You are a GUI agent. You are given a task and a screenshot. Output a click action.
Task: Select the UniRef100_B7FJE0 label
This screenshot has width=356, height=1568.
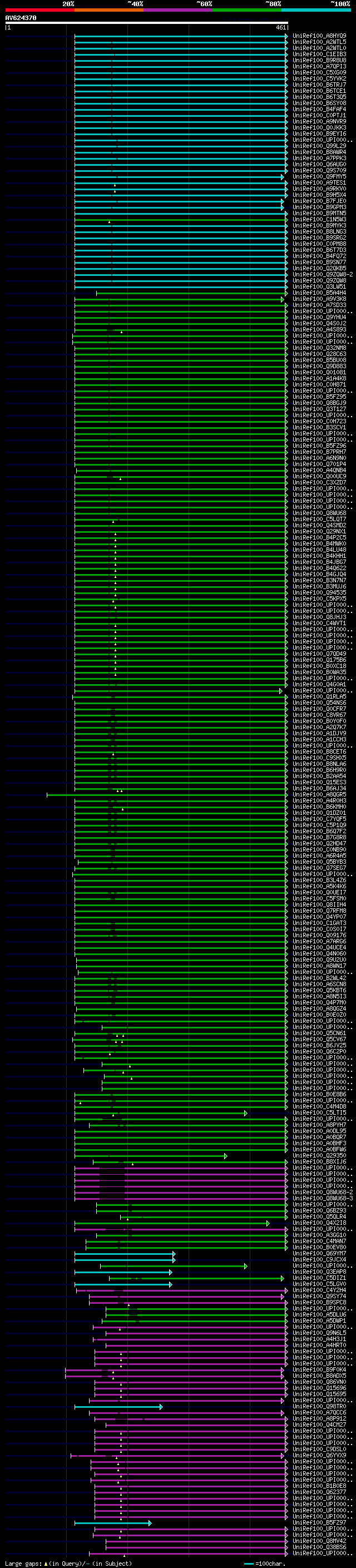coord(319,201)
